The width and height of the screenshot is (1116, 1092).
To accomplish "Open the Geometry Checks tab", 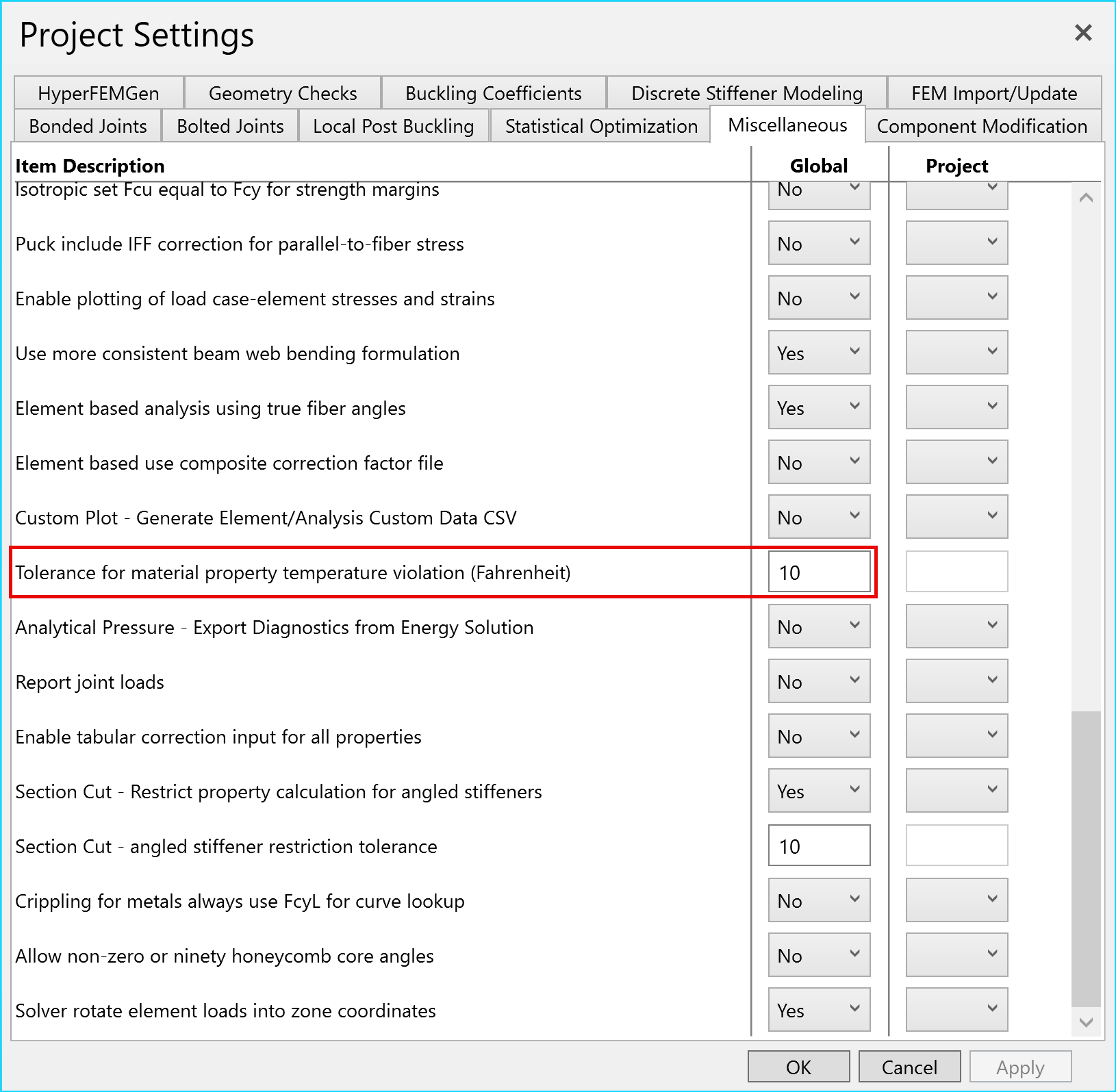I will pos(283,93).
